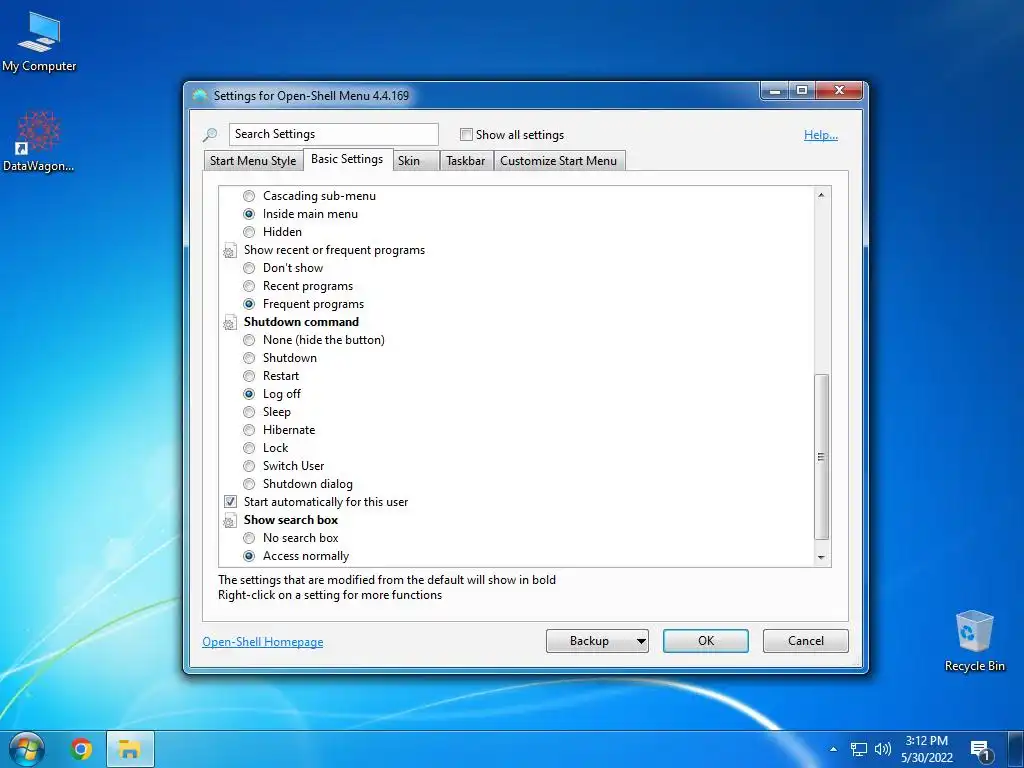Open the action center notification icon

981,751
